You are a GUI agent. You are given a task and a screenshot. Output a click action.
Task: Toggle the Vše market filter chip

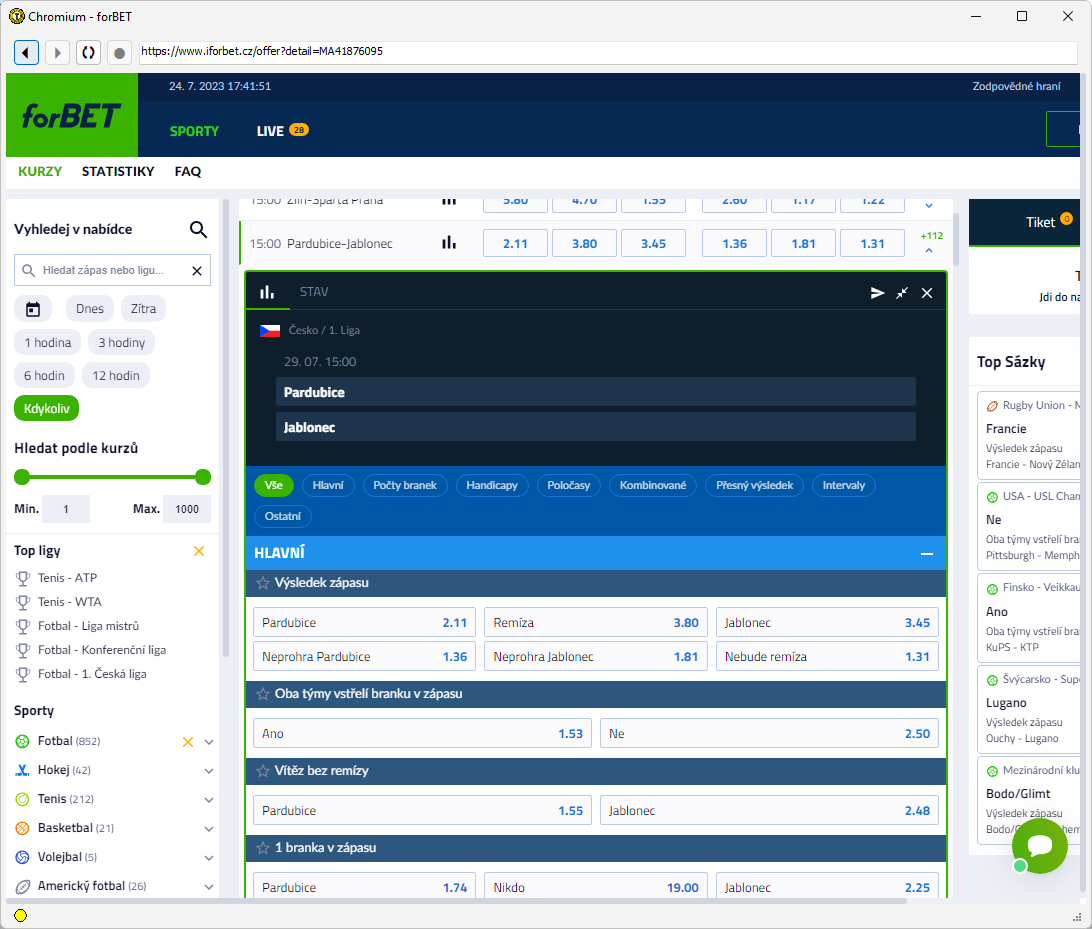tap(274, 485)
